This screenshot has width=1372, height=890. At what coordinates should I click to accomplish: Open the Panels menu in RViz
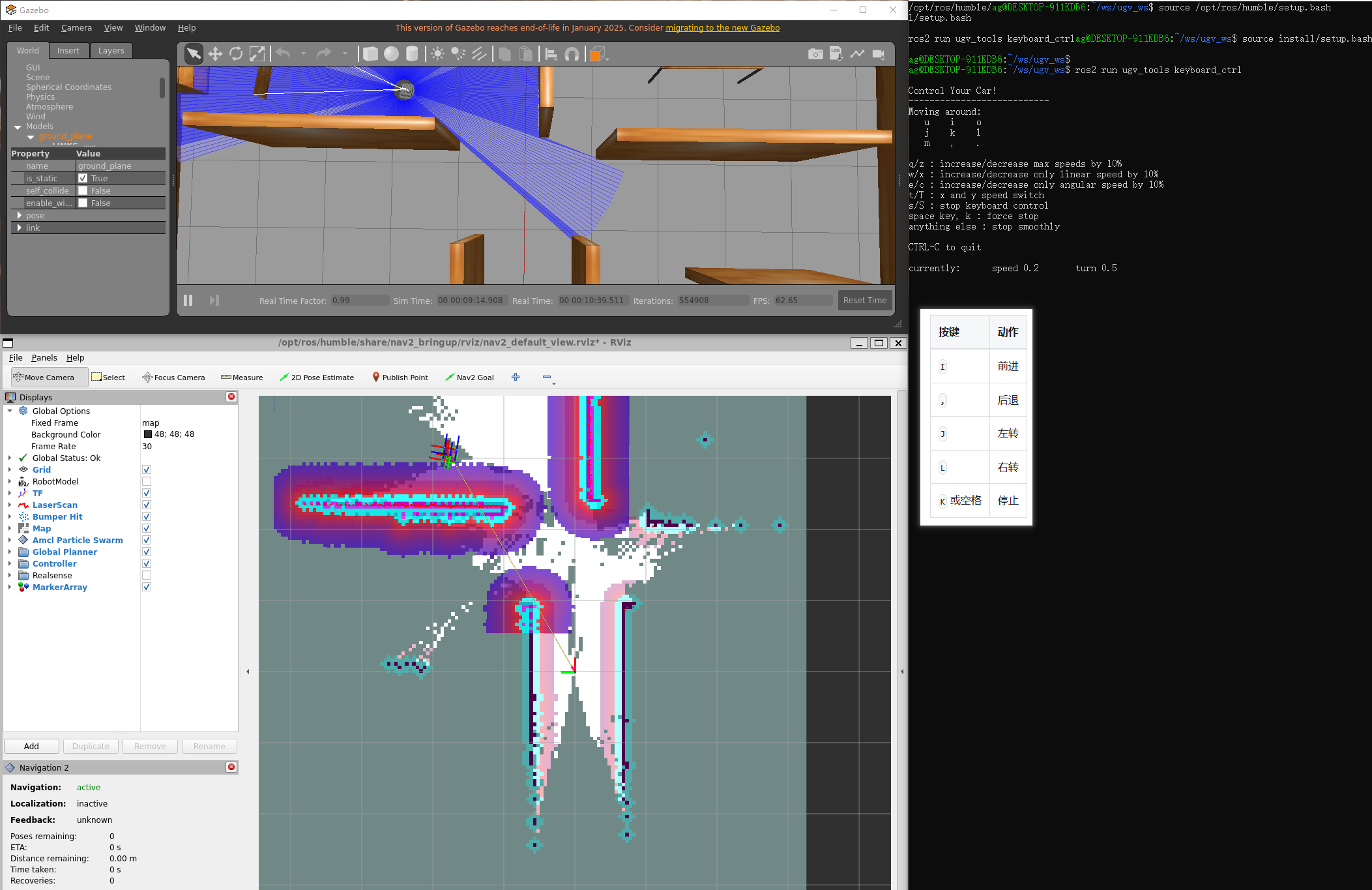(x=44, y=357)
